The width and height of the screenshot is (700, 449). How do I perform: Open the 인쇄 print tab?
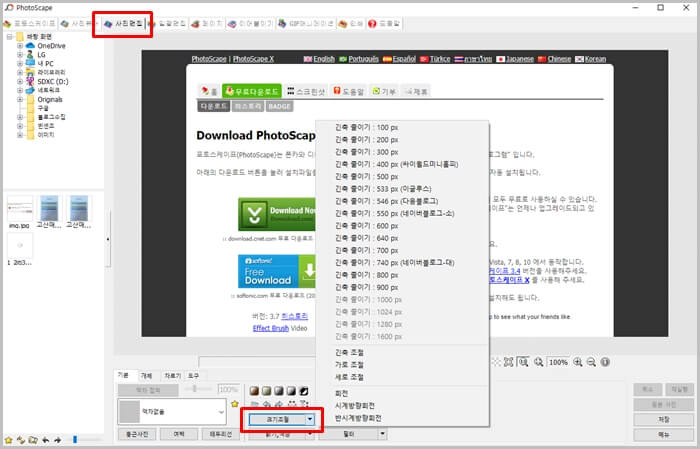[x=351, y=23]
